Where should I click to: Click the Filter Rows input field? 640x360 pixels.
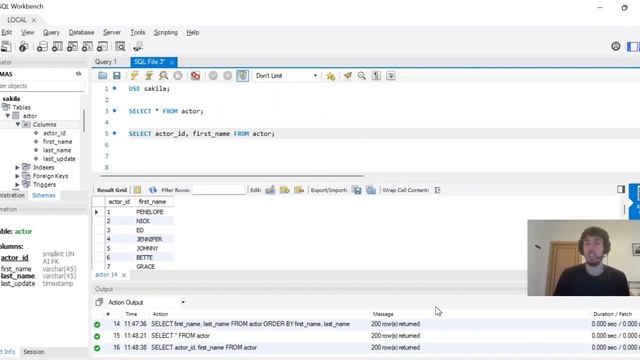pyautogui.click(x=218, y=190)
